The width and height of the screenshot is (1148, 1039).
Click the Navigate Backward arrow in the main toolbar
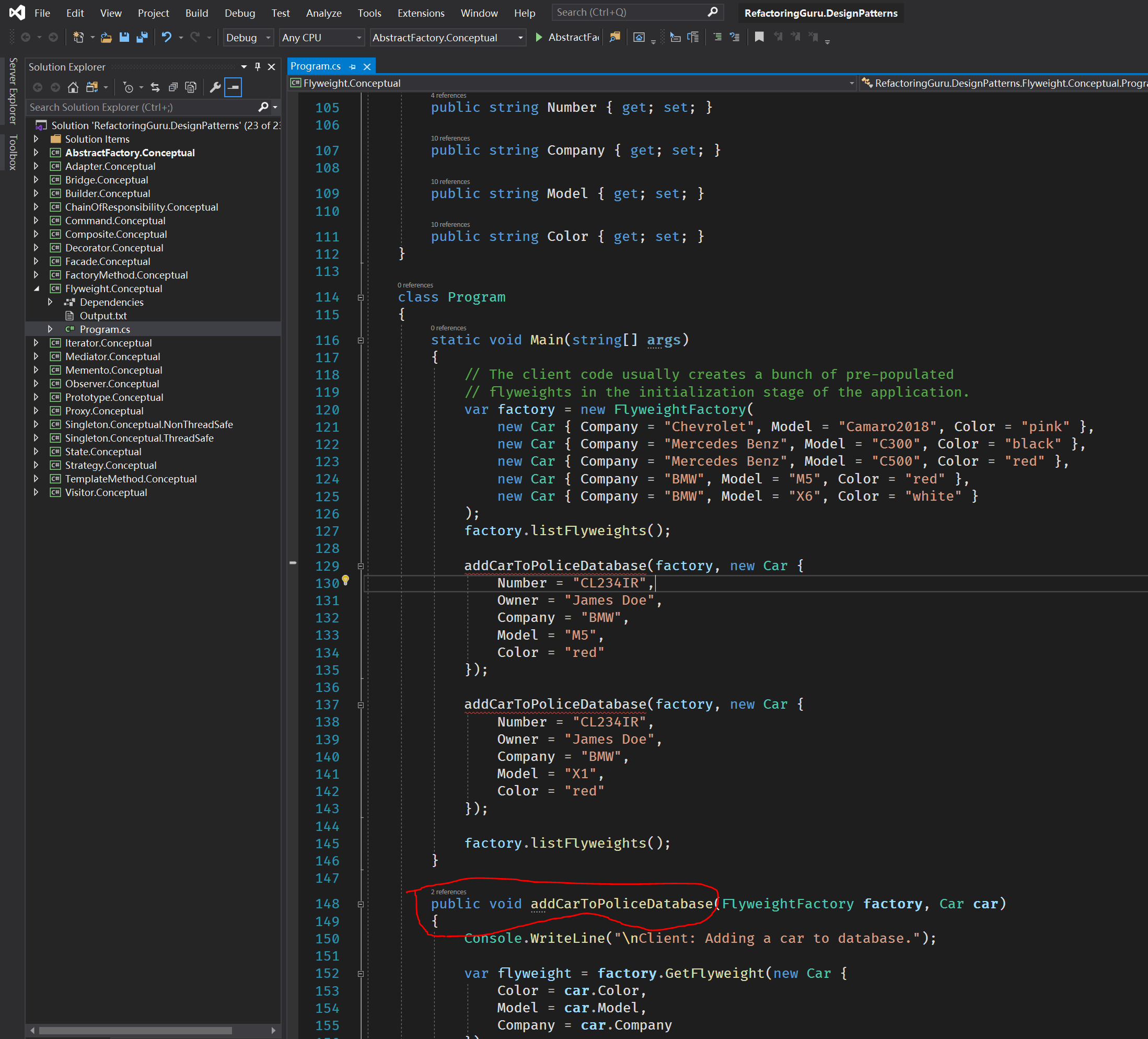26,38
